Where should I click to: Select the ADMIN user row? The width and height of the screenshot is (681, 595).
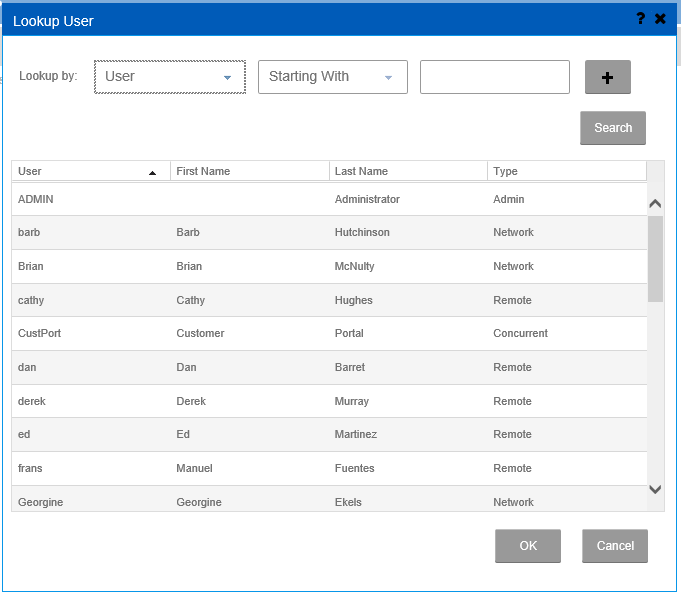pyautogui.click(x=329, y=199)
